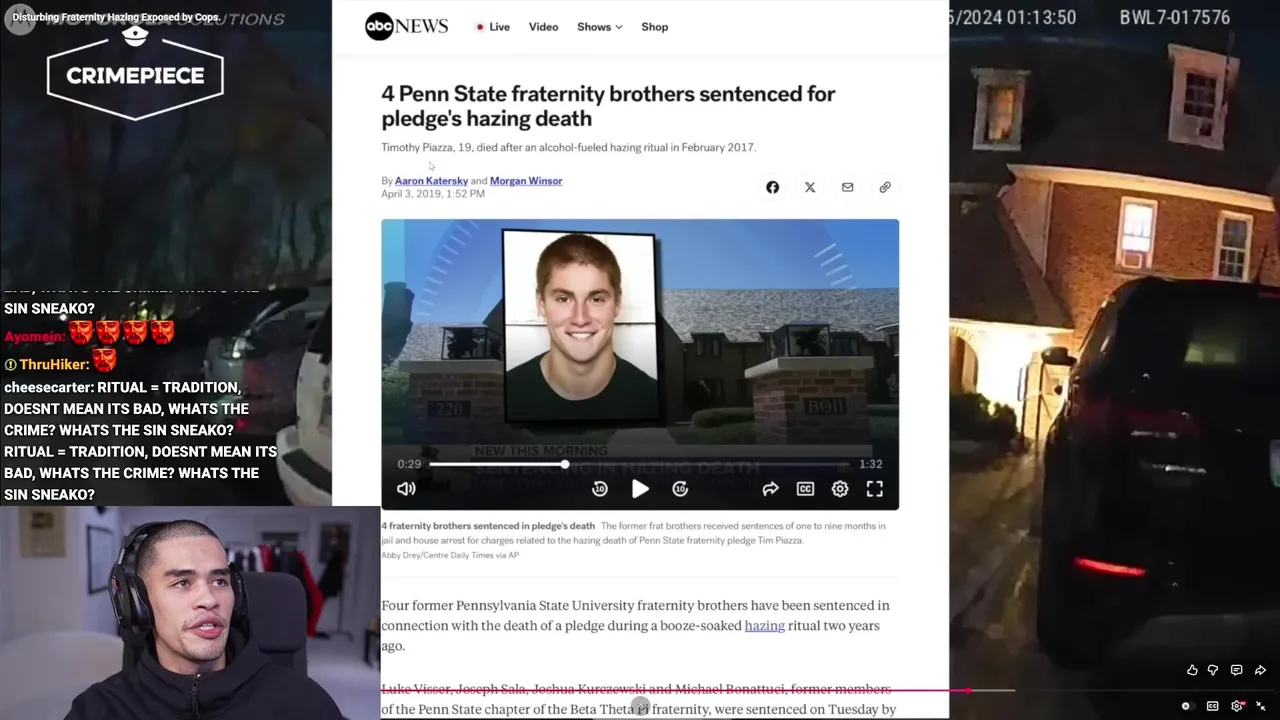The width and height of the screenshot is (1280, 720).
Task: Share the article via email icon
Action: [x=847, y=187]
